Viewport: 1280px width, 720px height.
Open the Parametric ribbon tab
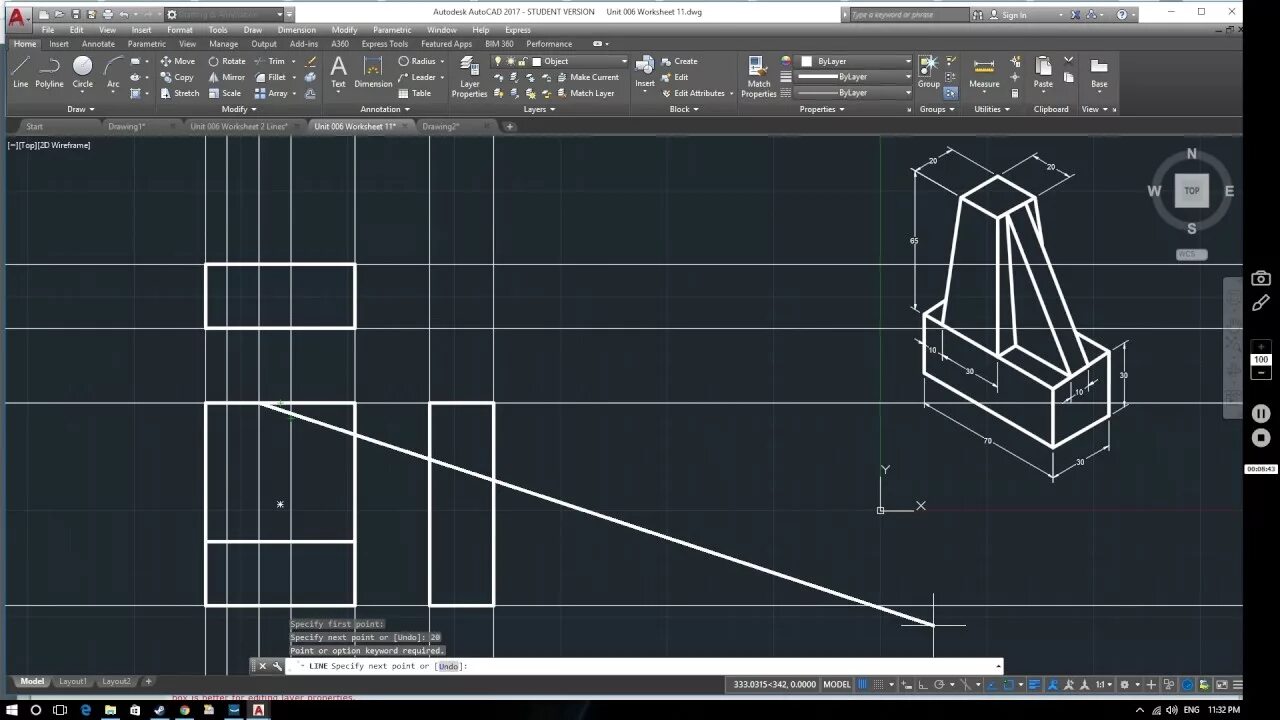pyautogui.click(x=147, y=44)
